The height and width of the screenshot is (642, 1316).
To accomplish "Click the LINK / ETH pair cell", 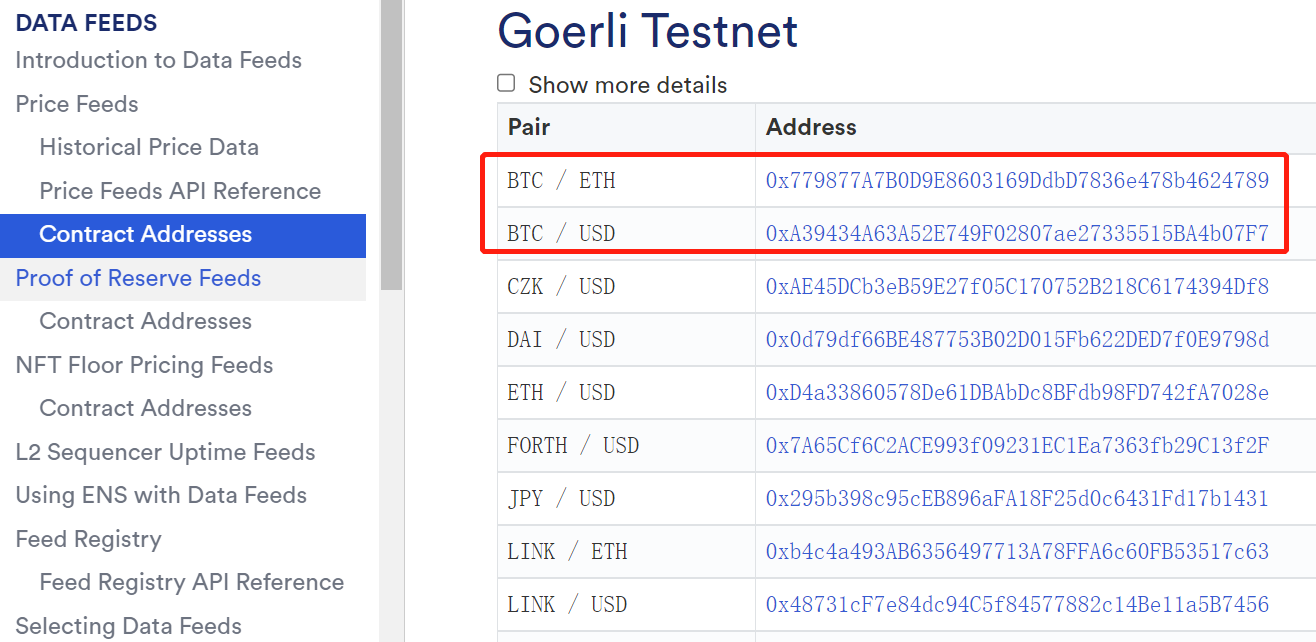I will [626, 552].
